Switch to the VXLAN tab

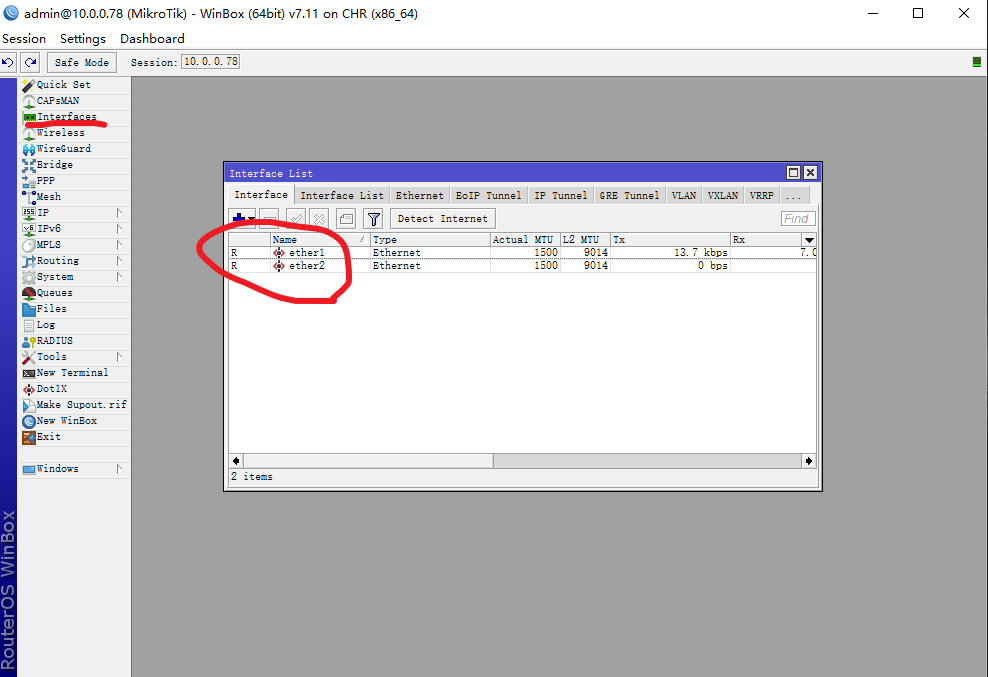[723, 195]
